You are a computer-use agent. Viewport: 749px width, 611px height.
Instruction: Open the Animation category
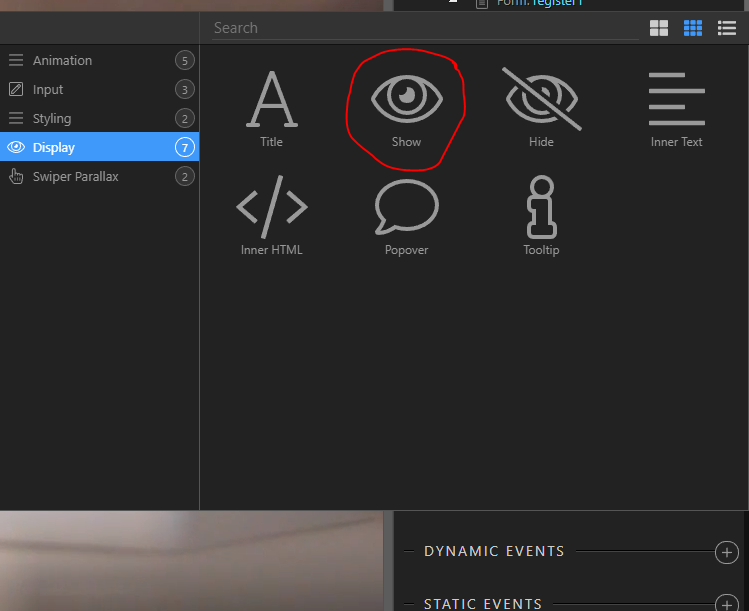tap(99, 61)
